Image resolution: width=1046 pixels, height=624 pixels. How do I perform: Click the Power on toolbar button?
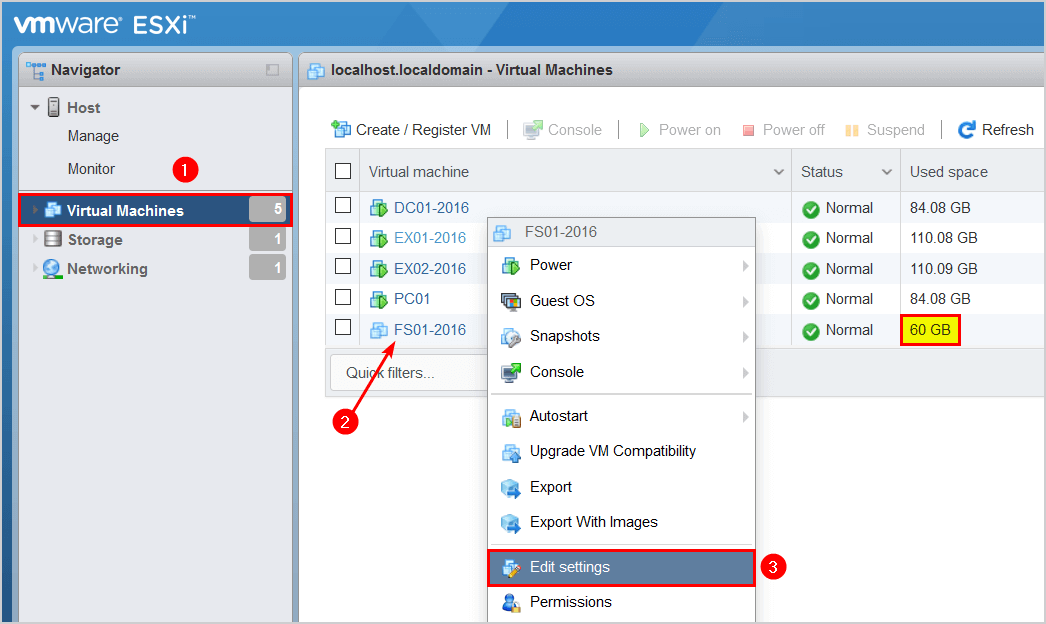point(679,129)
